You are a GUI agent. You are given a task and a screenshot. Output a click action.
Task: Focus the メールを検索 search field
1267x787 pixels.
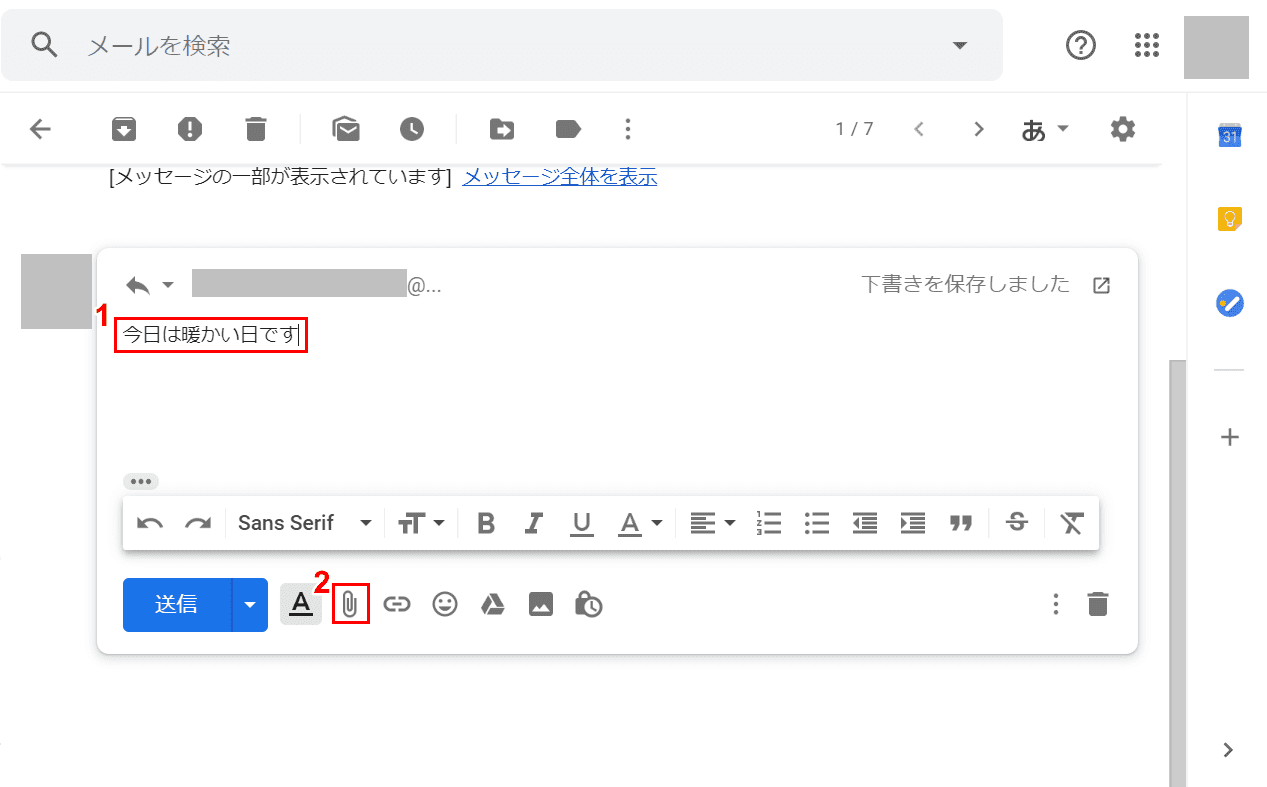tap(500, 45)
